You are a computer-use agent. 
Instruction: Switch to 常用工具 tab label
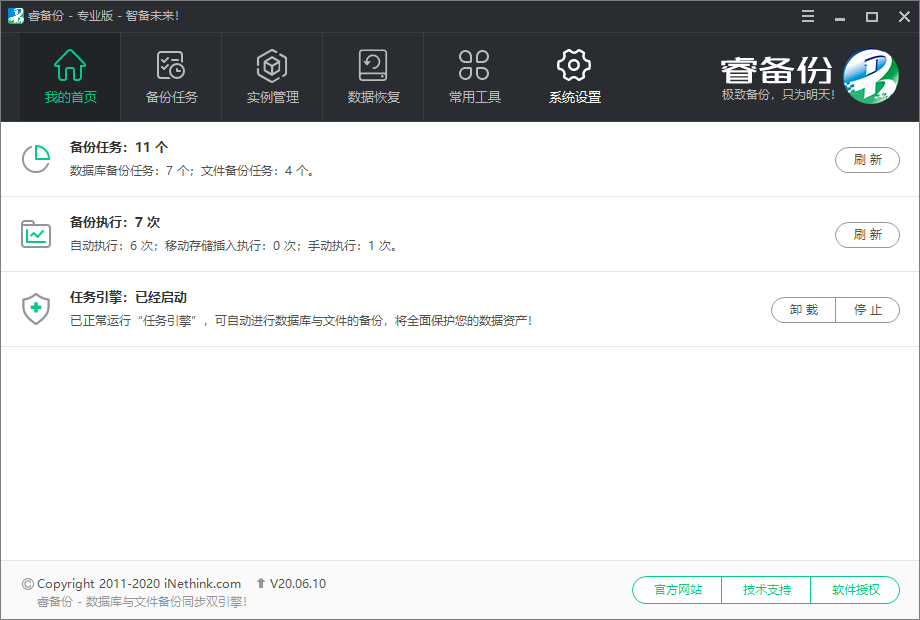tap(474, 97)
